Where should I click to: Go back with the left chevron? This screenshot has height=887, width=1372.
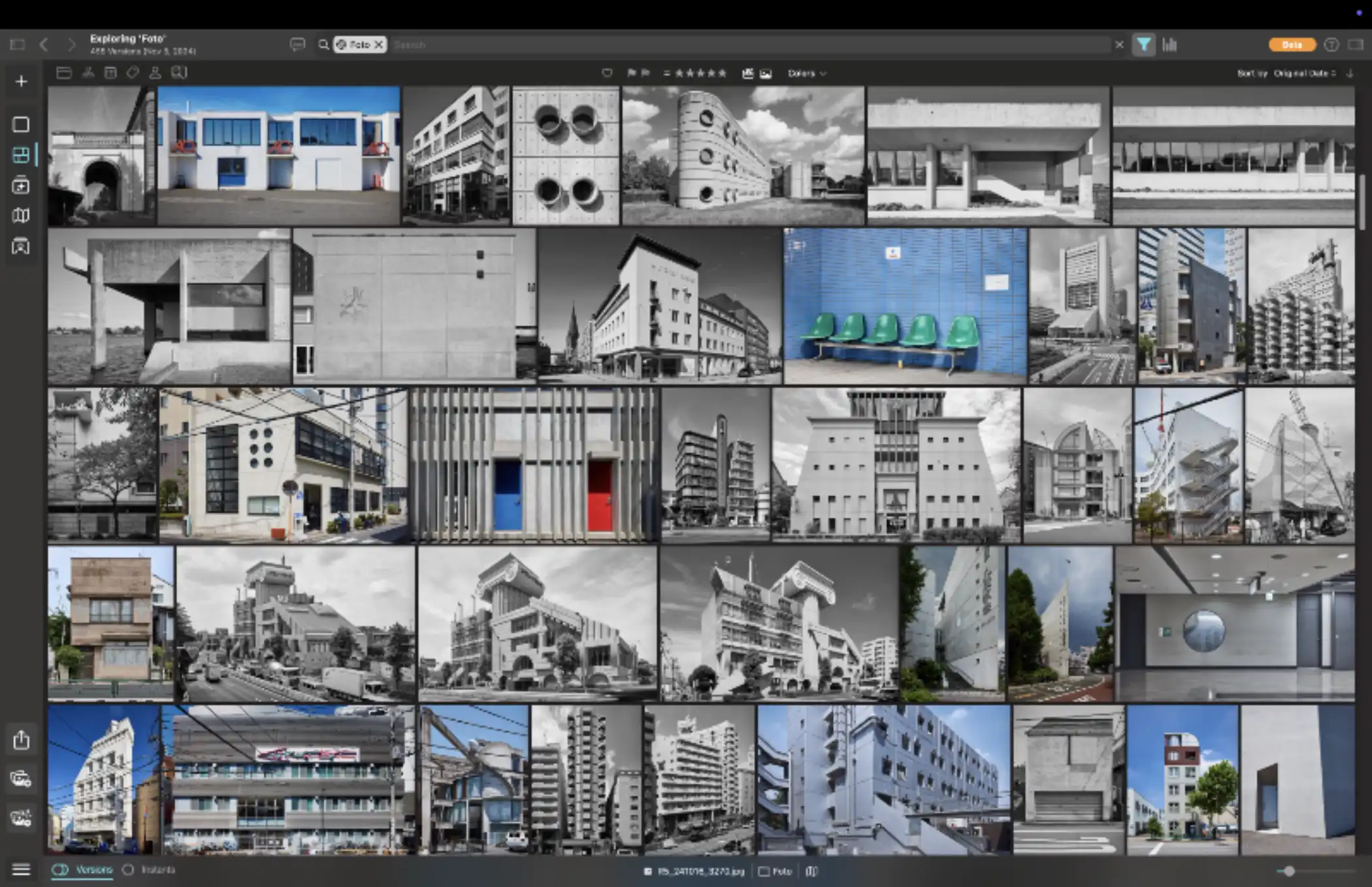click(44, 44)
